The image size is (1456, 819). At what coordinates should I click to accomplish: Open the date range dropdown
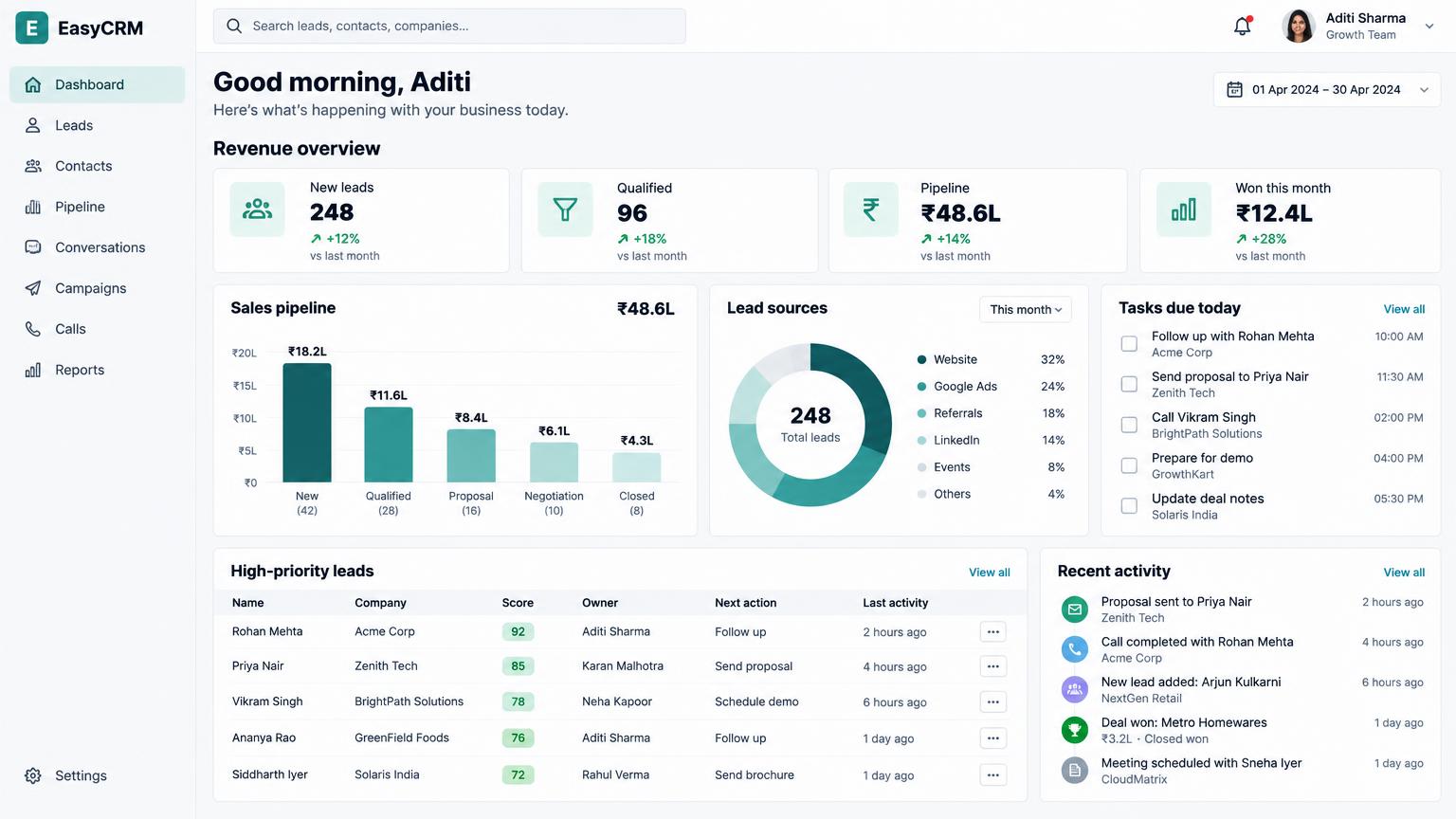[x=1327, y=89]
